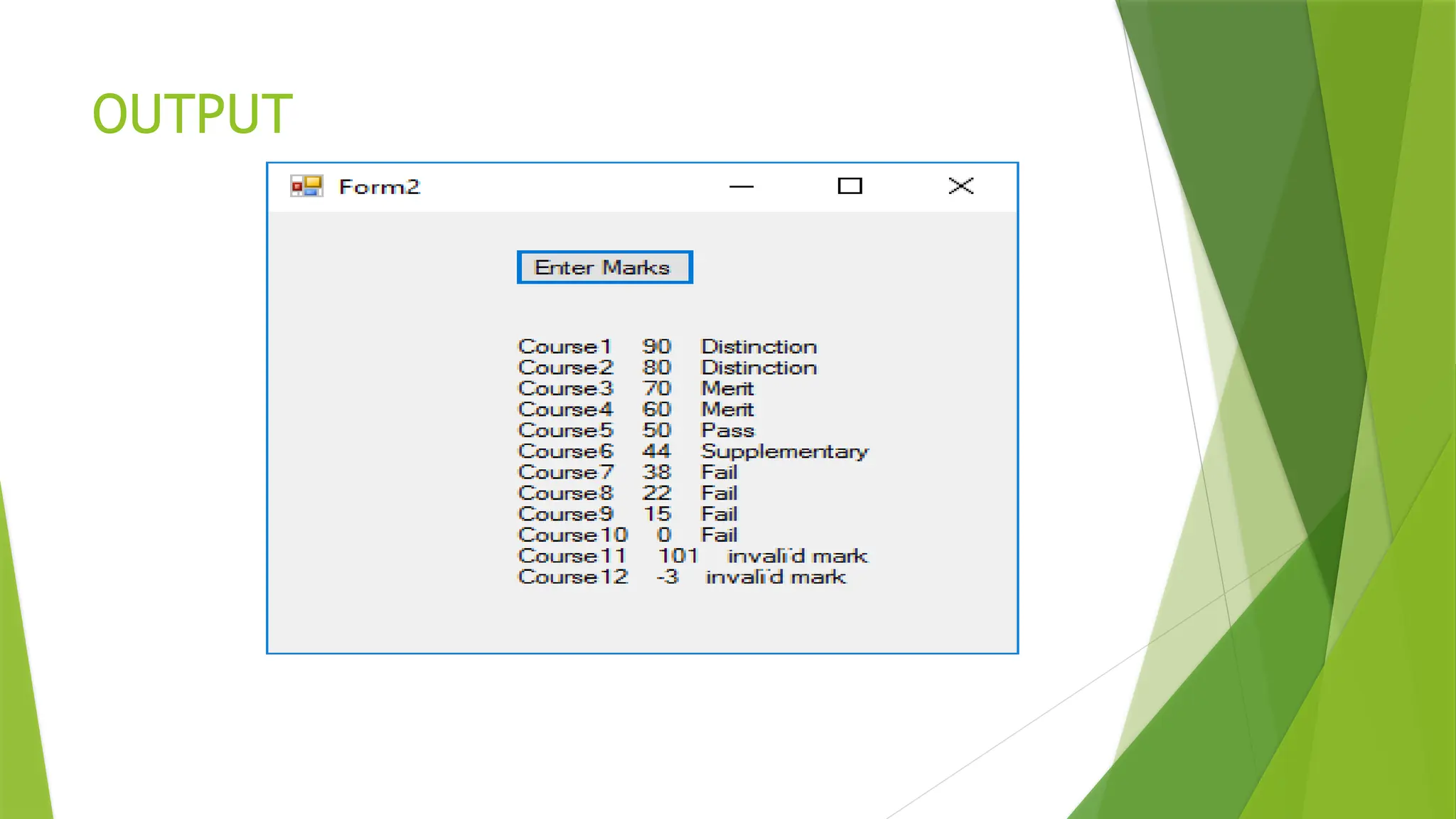Click the Course11 mark value 101
Viewport: 1456px width, 819px height.
[x=678, y=556]
